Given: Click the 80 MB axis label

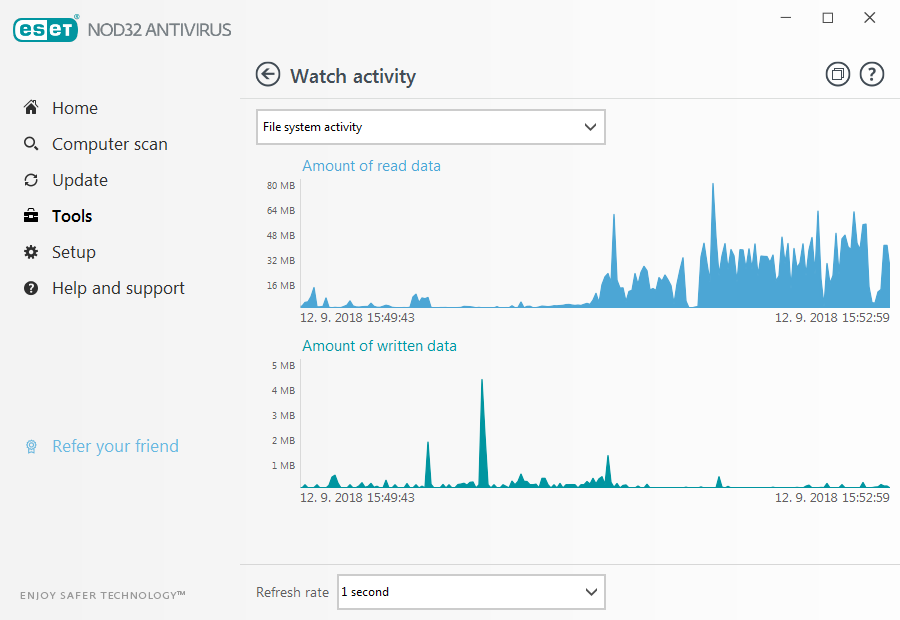Looking at the screenshot, I should pyautogui.click(x=281, y=185).
